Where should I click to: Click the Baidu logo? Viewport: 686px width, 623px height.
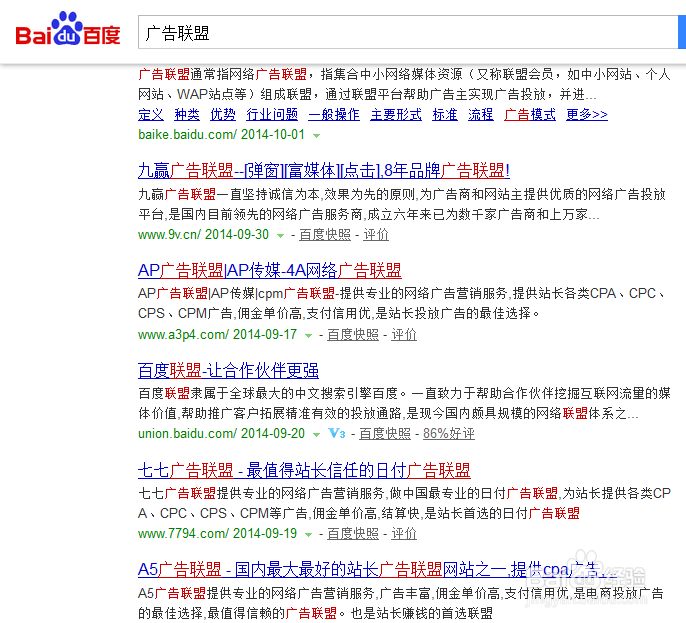(x=68, y=29)
